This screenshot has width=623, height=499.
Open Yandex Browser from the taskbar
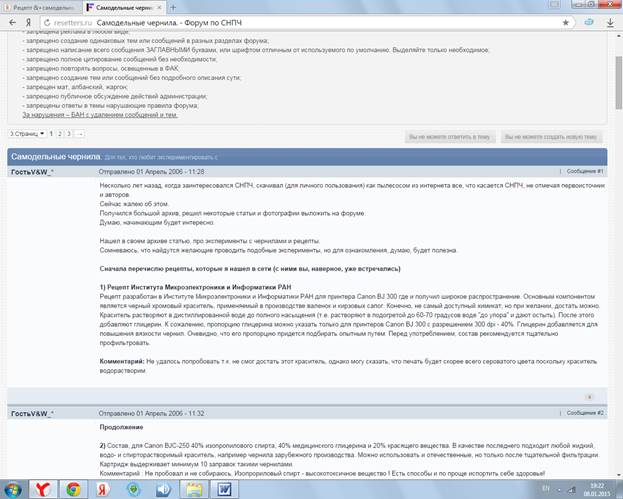tap(42, 489)
